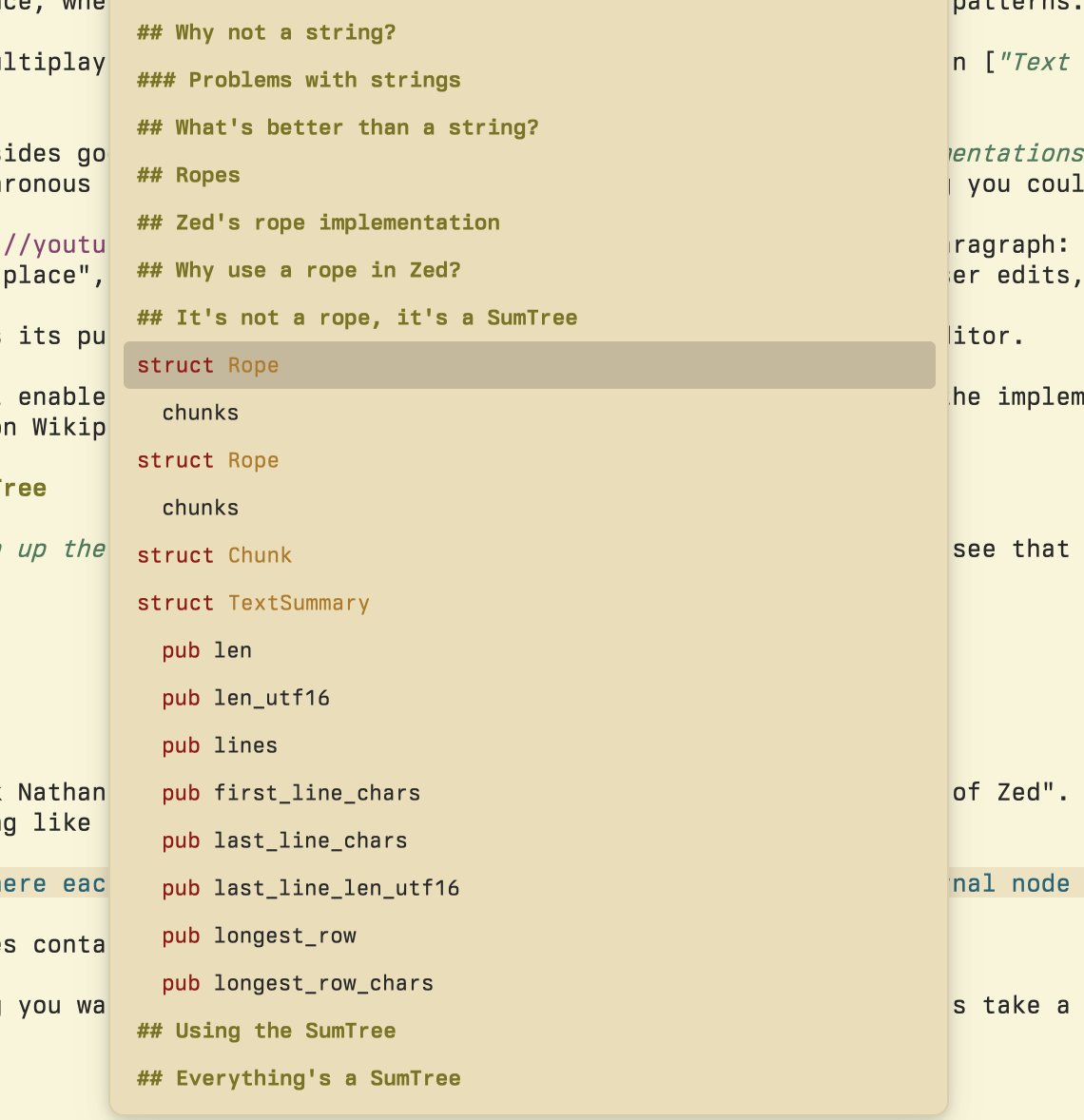Open '## Using the SumTree' heading

click(x=529, y=1030)
